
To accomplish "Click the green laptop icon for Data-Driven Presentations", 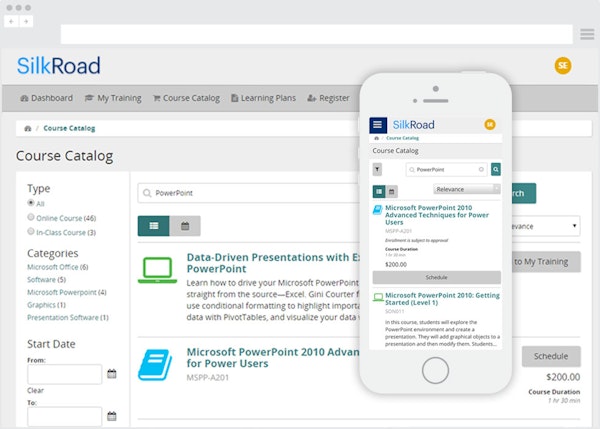I will tap(157, 270).
